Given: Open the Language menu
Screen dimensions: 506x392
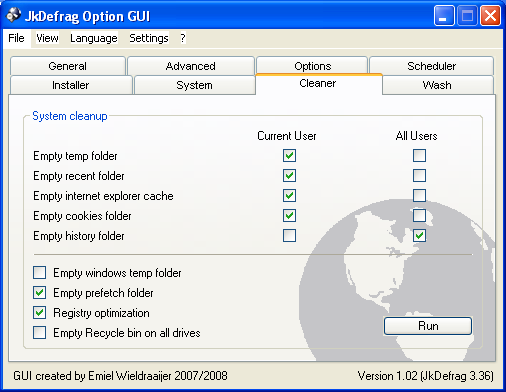Looking at the screenshot, I should point(94,38).
